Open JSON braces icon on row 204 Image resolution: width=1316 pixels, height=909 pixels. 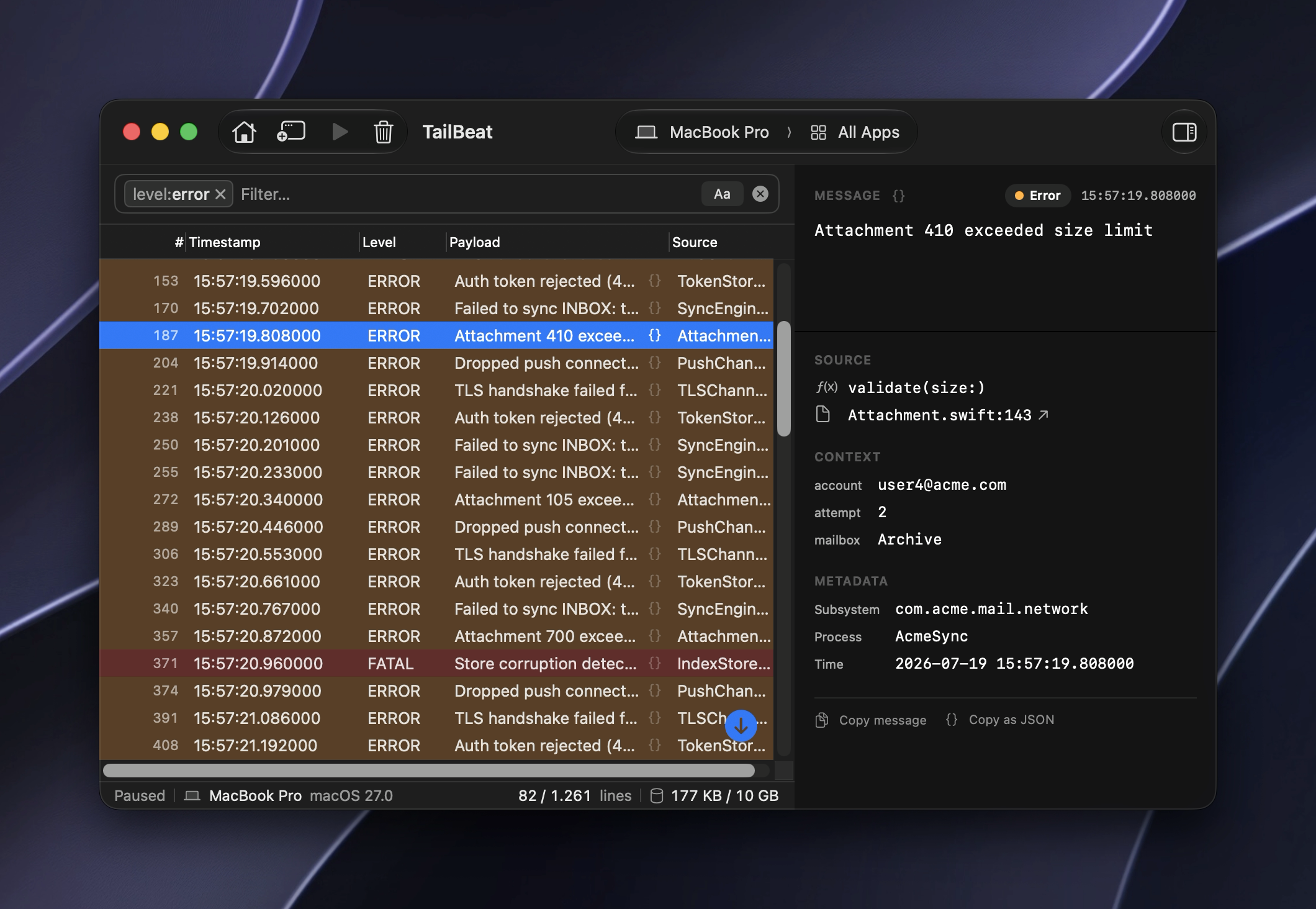point(654,363)
